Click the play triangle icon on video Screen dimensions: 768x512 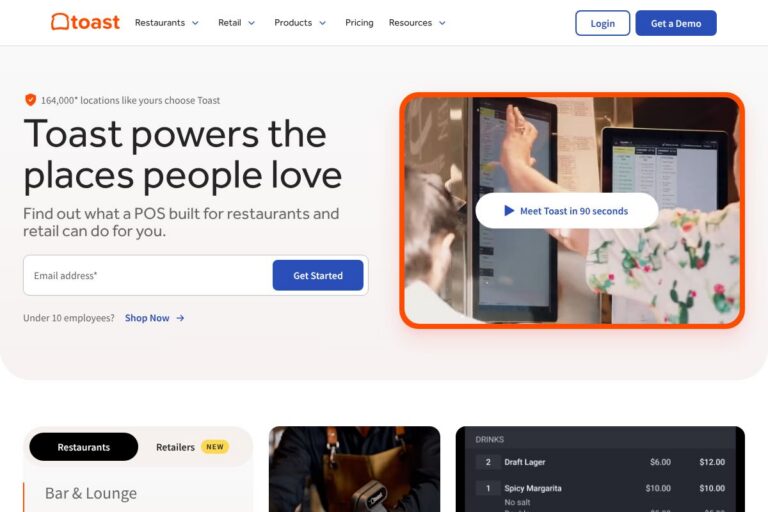[x=509, y=211]
